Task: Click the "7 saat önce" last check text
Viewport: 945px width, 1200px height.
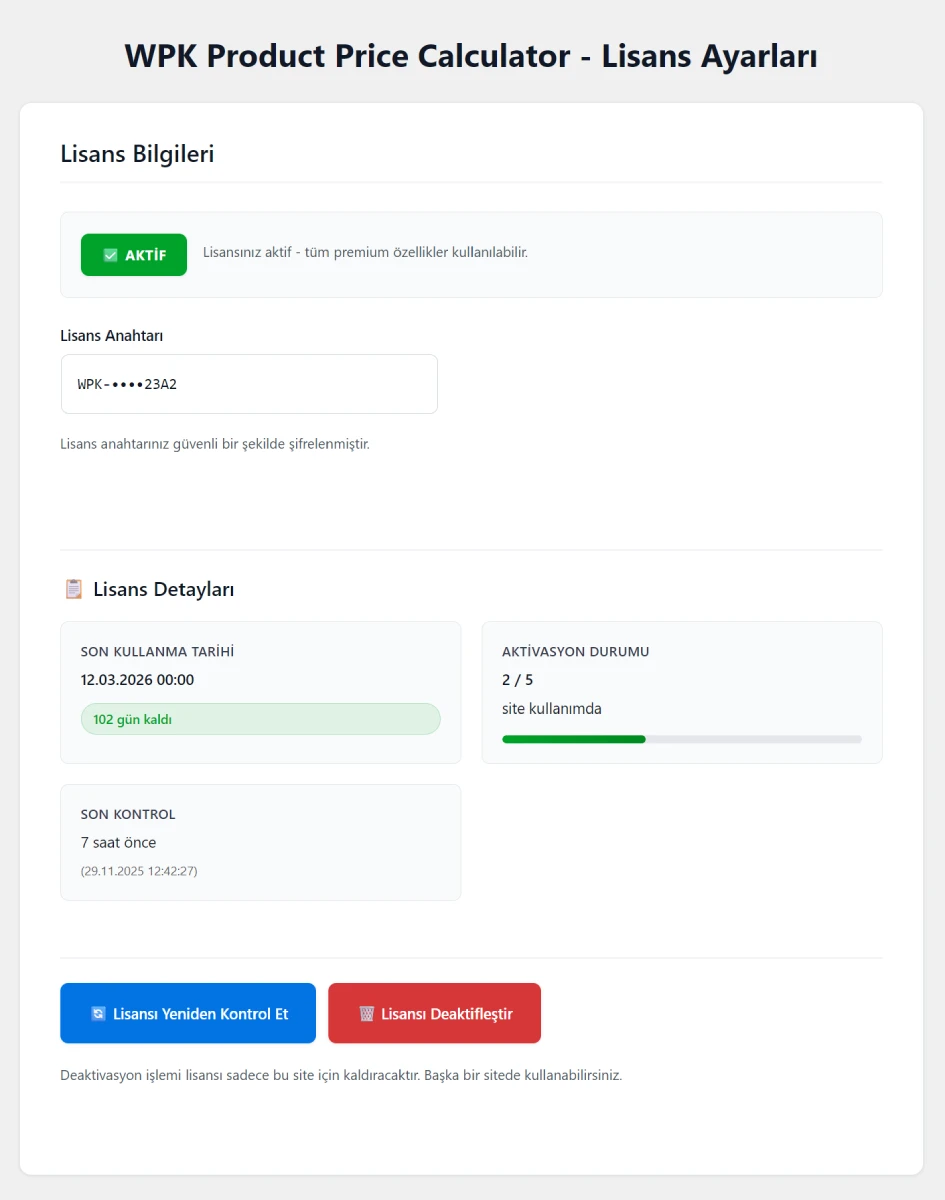Action: (118, 843)
